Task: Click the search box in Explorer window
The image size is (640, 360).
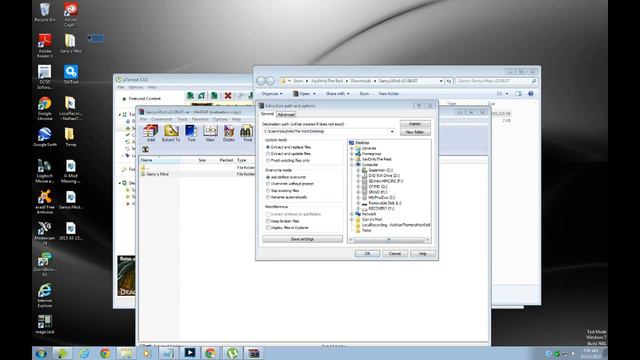Action: pos(496,81)
